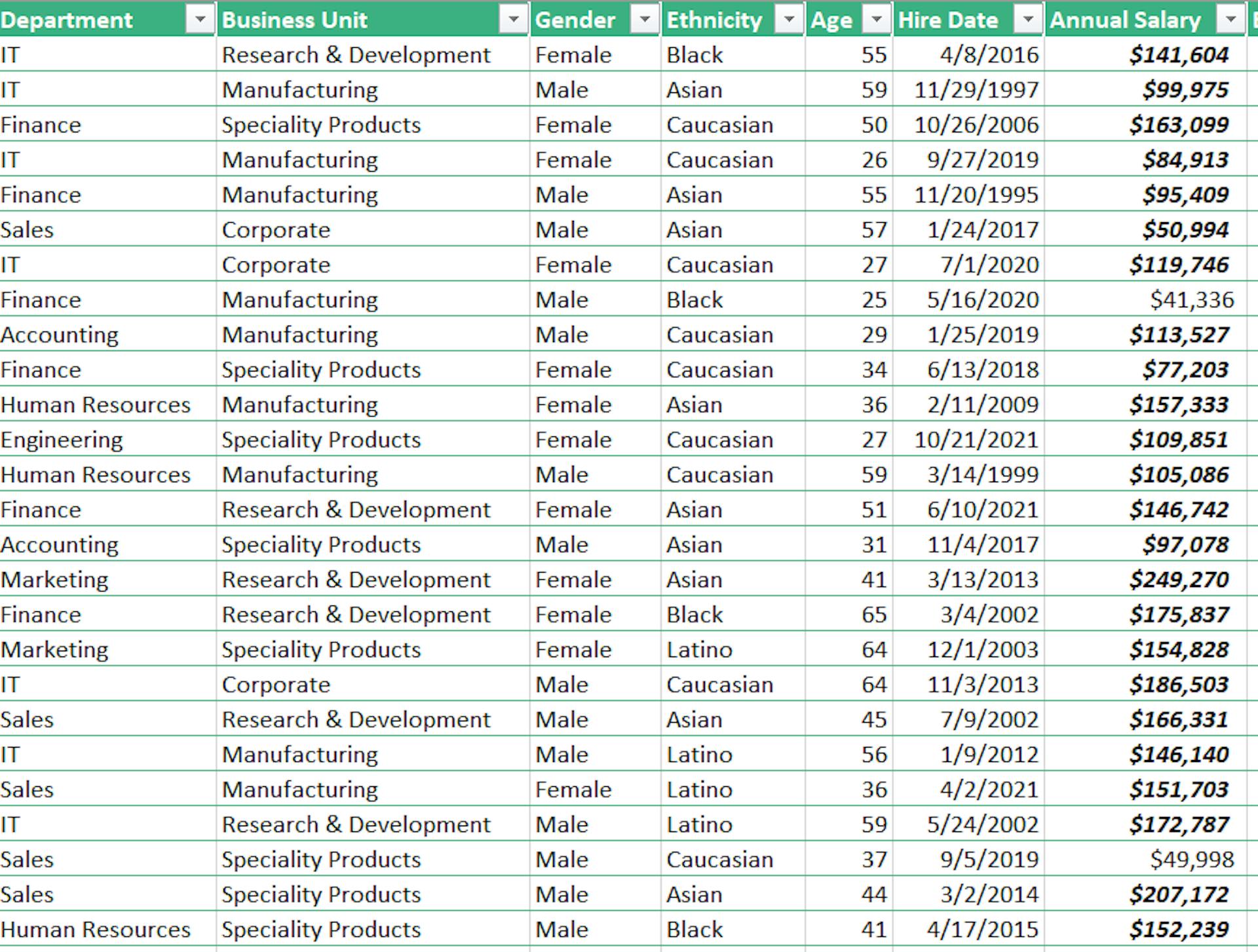Click the $249,270 salary cell
This screenshot has width=1258, height=952.
1178,580
